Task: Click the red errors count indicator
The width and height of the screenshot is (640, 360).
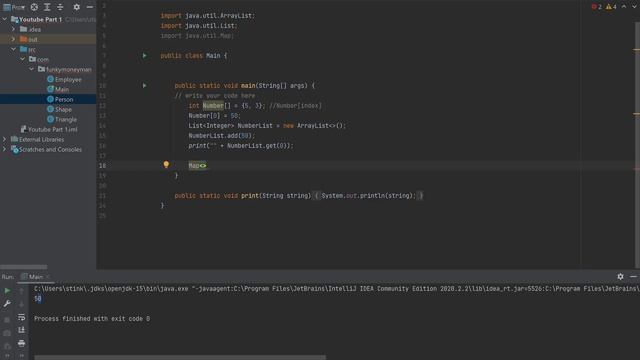Action: [x=597, y=7]
